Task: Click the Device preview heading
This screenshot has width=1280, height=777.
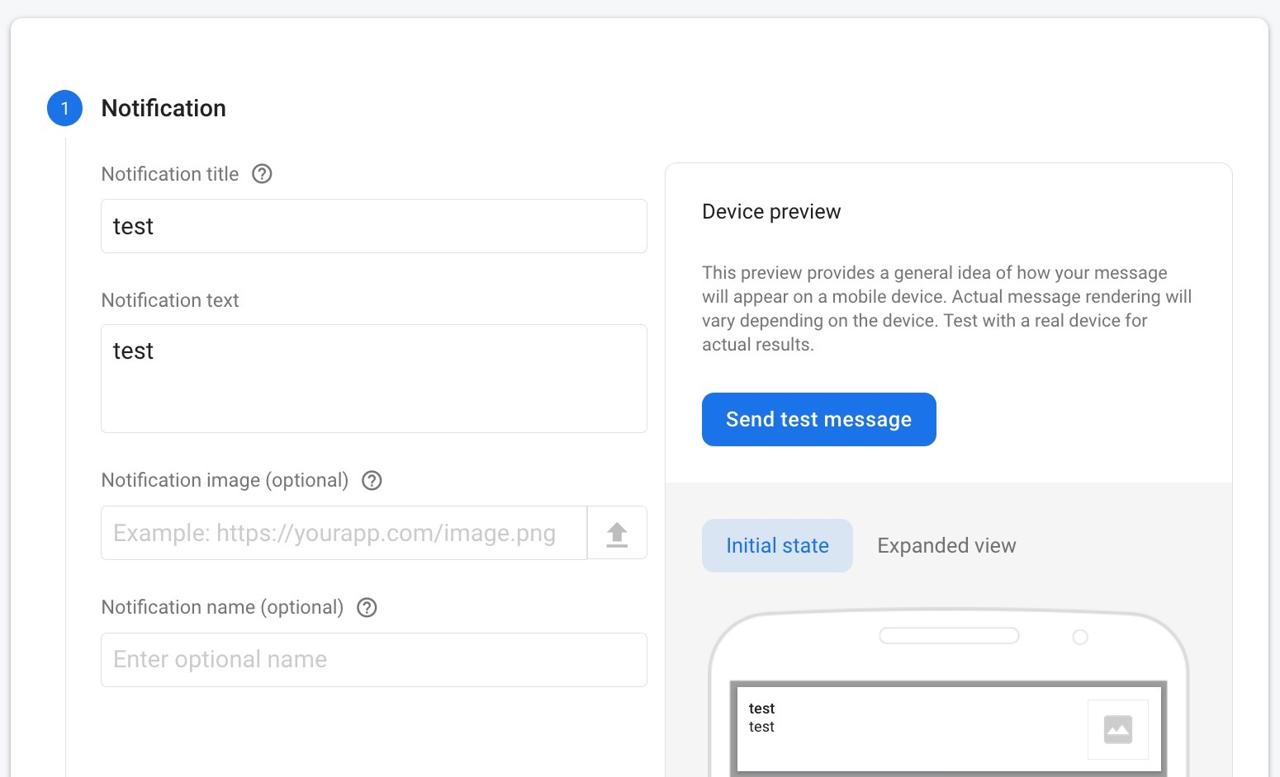Action: tap(771, 211)
